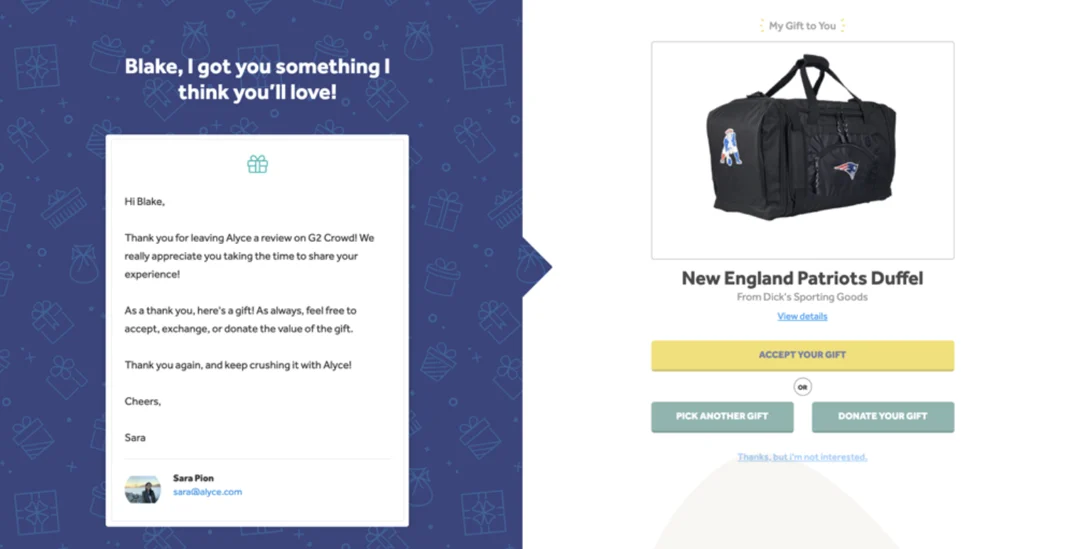Click the "My Gift to You" label
The image size is (1068, 549).
click(802, 26)
